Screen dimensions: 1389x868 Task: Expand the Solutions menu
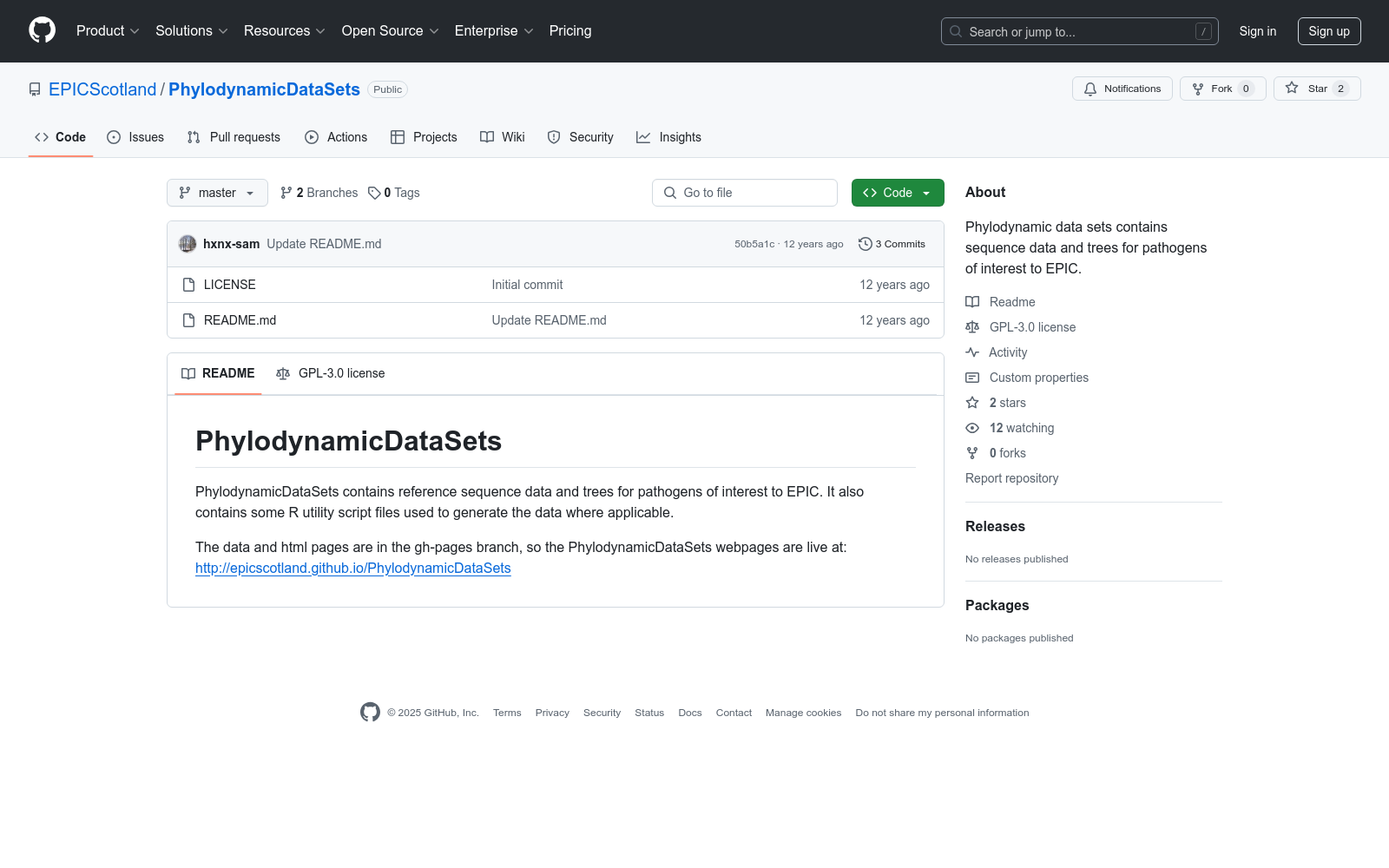192,31
